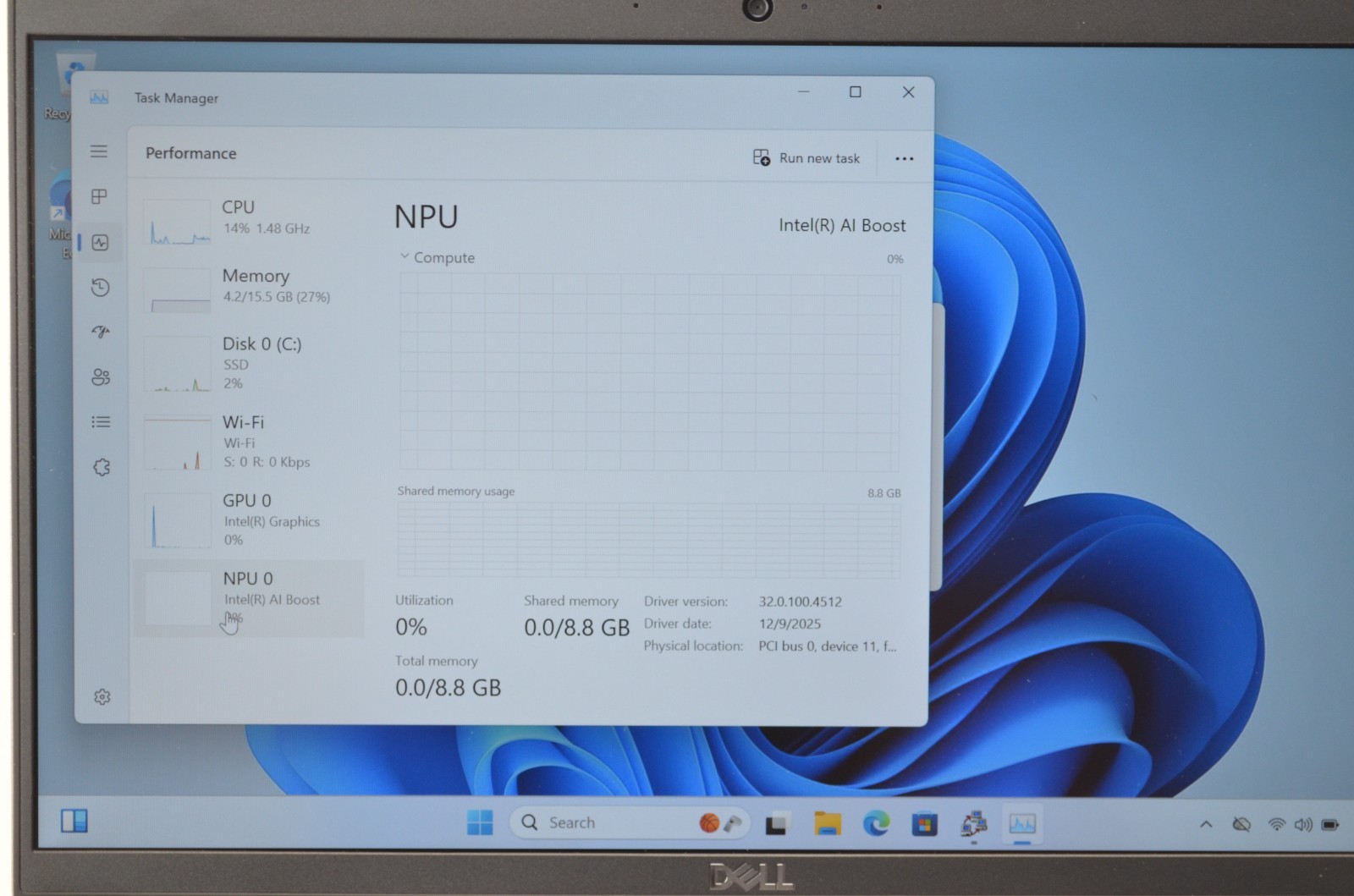The height and width of the screenshot is (896, 1354).
Task: Select NPU 0 in the performance list
Action: tap(250, 597)
